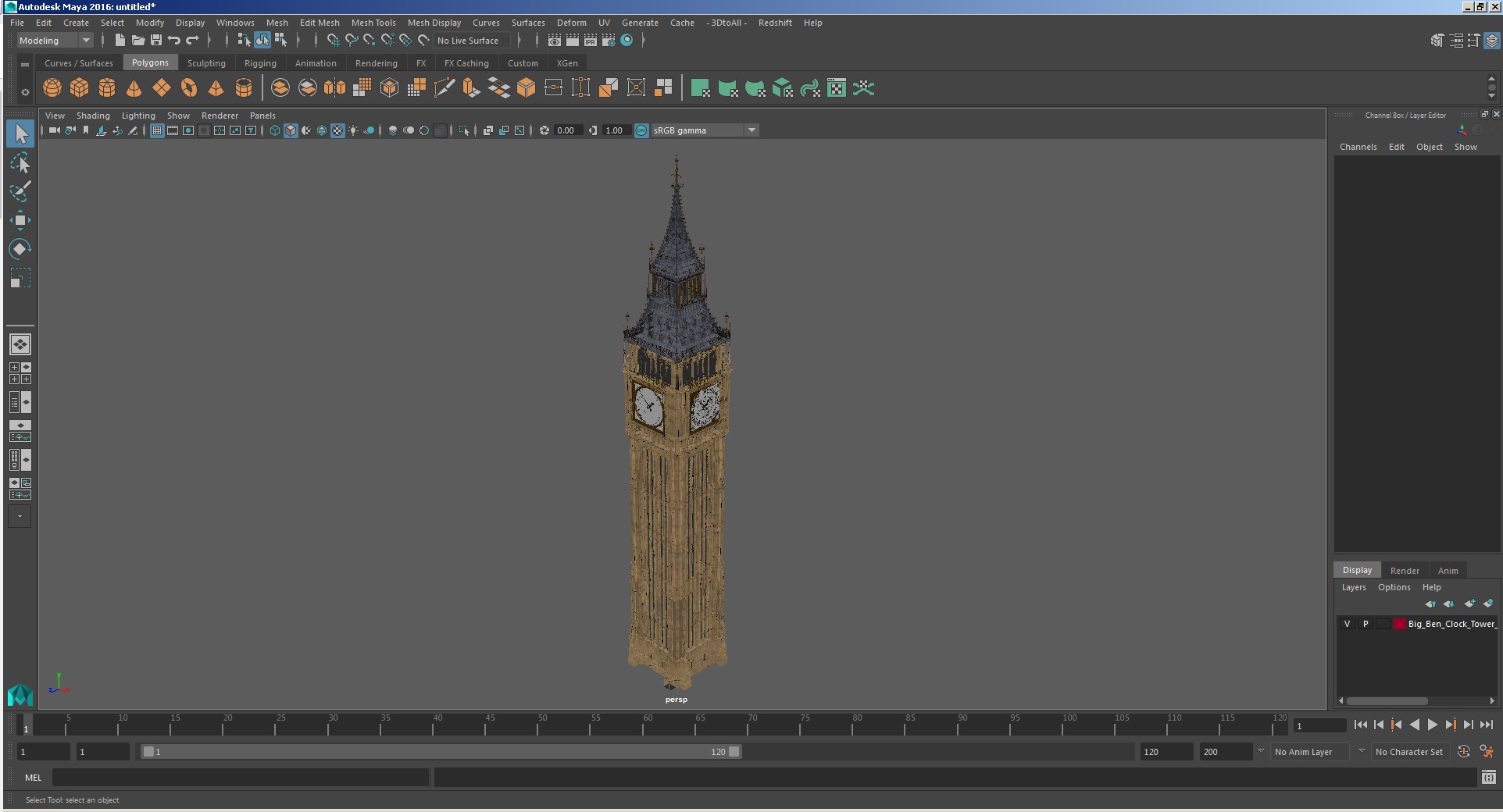The height and width of the screenshot is (812, 1503).
Task: Toggle sRGB view transform button
Action: click(641, 130)
